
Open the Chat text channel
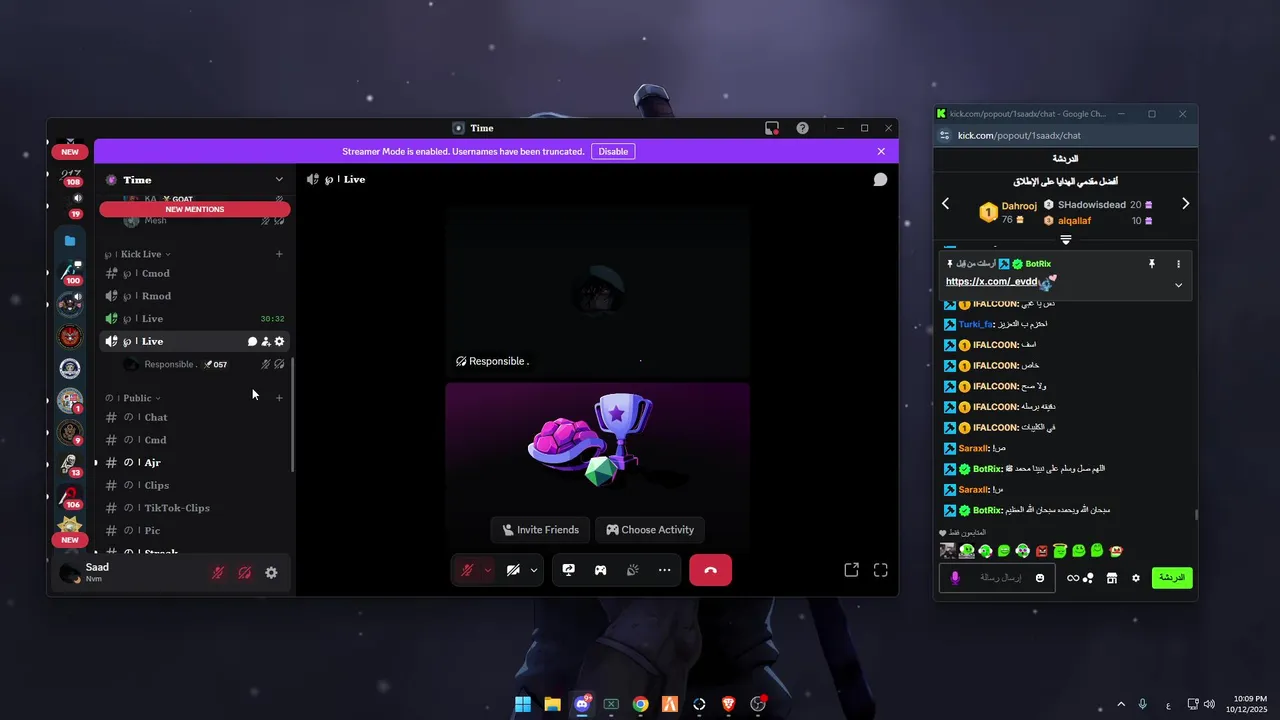point(195,417)
